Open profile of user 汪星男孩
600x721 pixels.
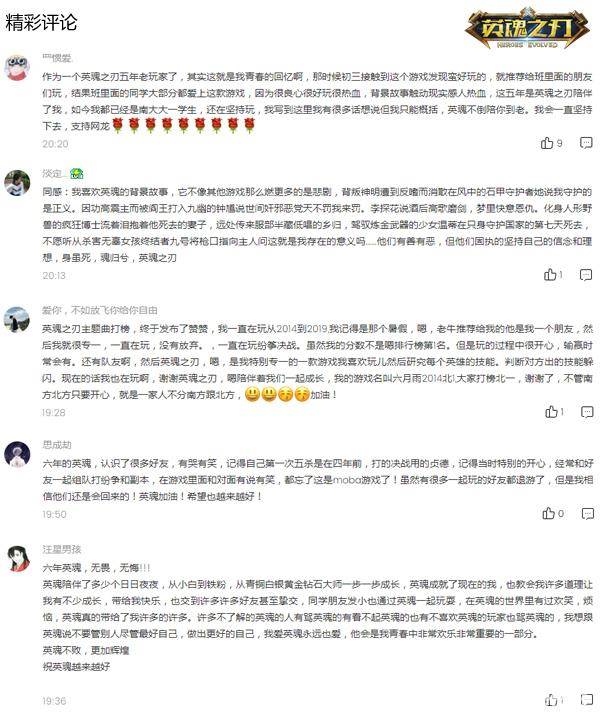coord(62,549)
